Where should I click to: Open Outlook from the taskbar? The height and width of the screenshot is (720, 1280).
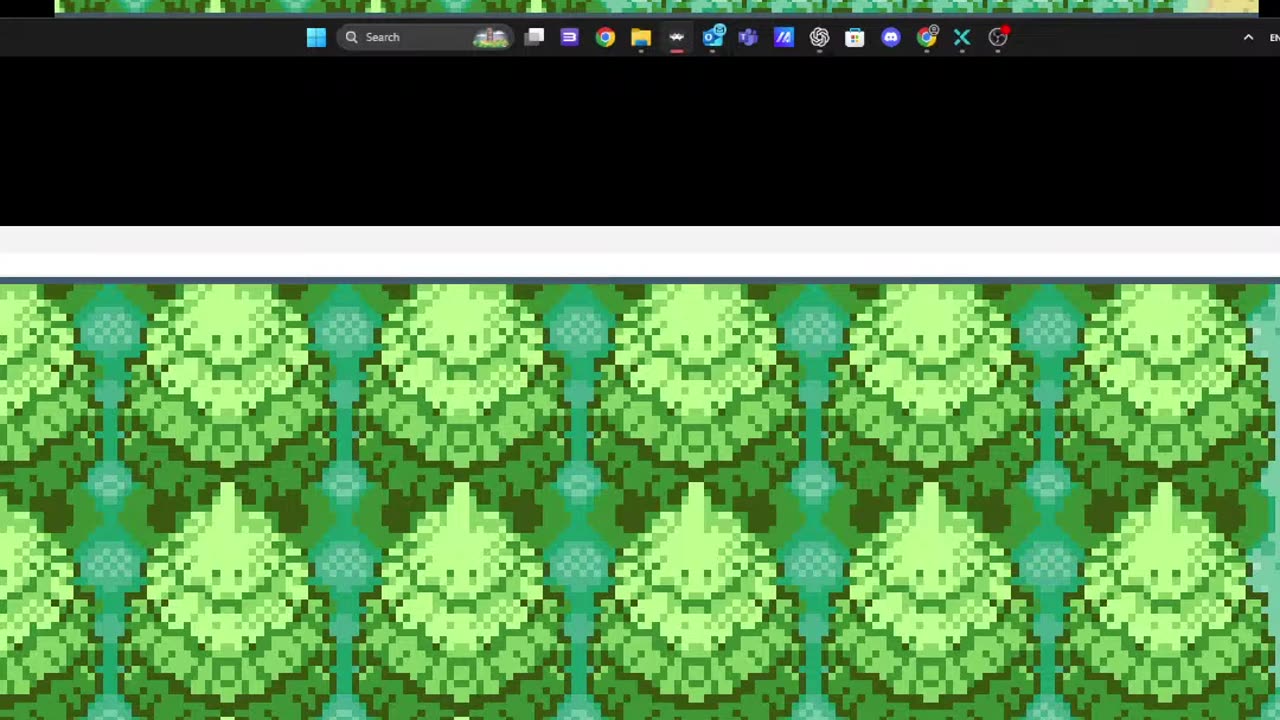click(x=713, y=37)
